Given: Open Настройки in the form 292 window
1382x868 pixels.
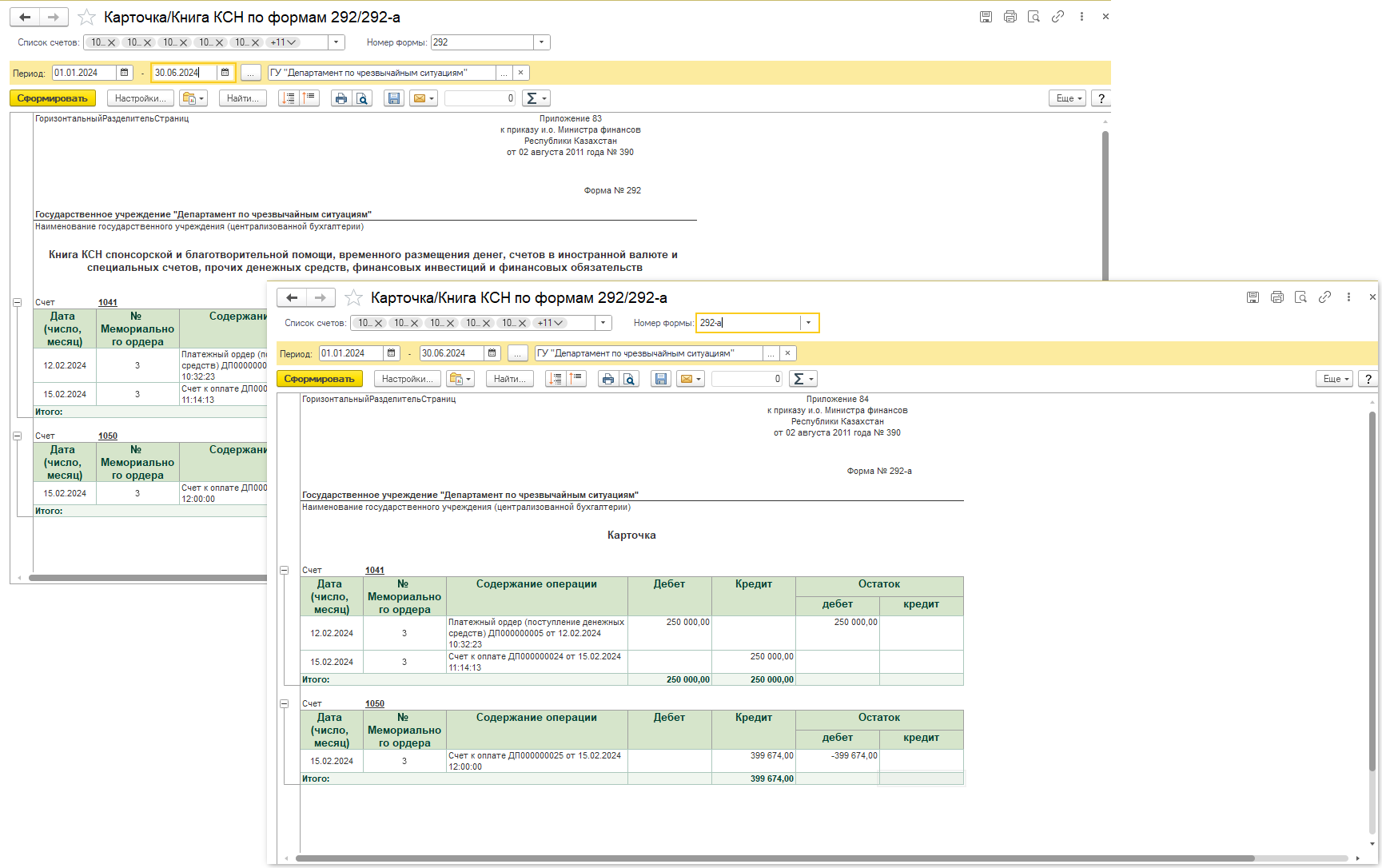Looking at the screenshot, I should pyautogui.click(x=141, y=98).
